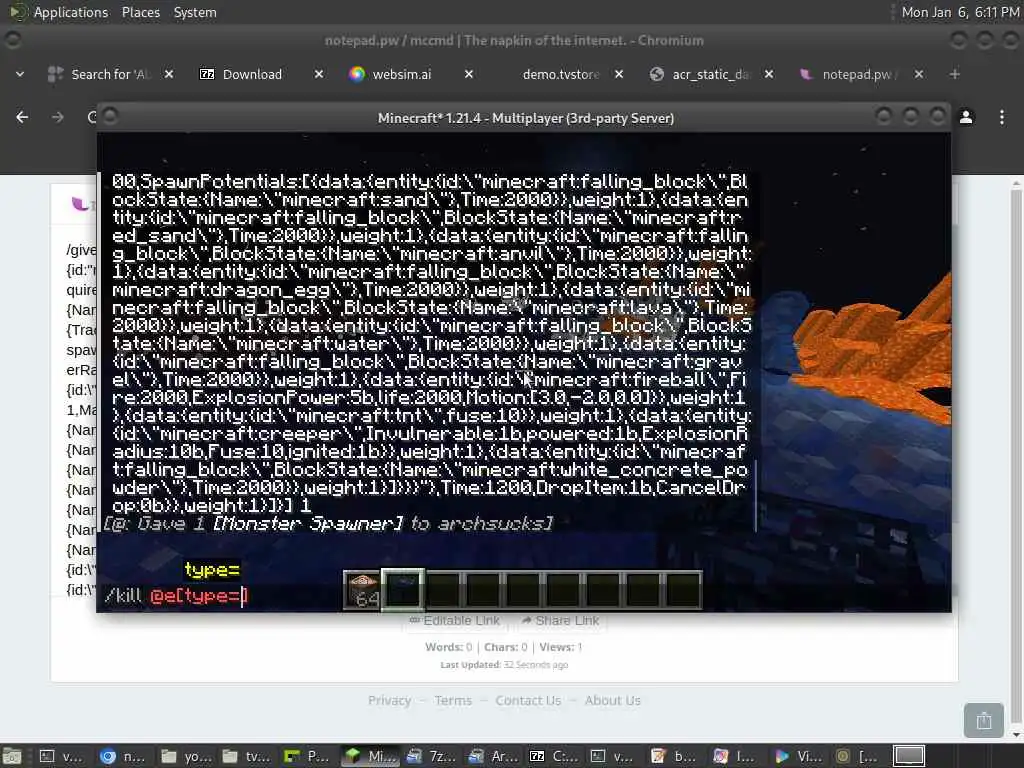Image resolution: width=1024 pixels, height=768 pixels.
Task: Switch to the 'yo...' folder taskbar window
Action: coord(184,756)
